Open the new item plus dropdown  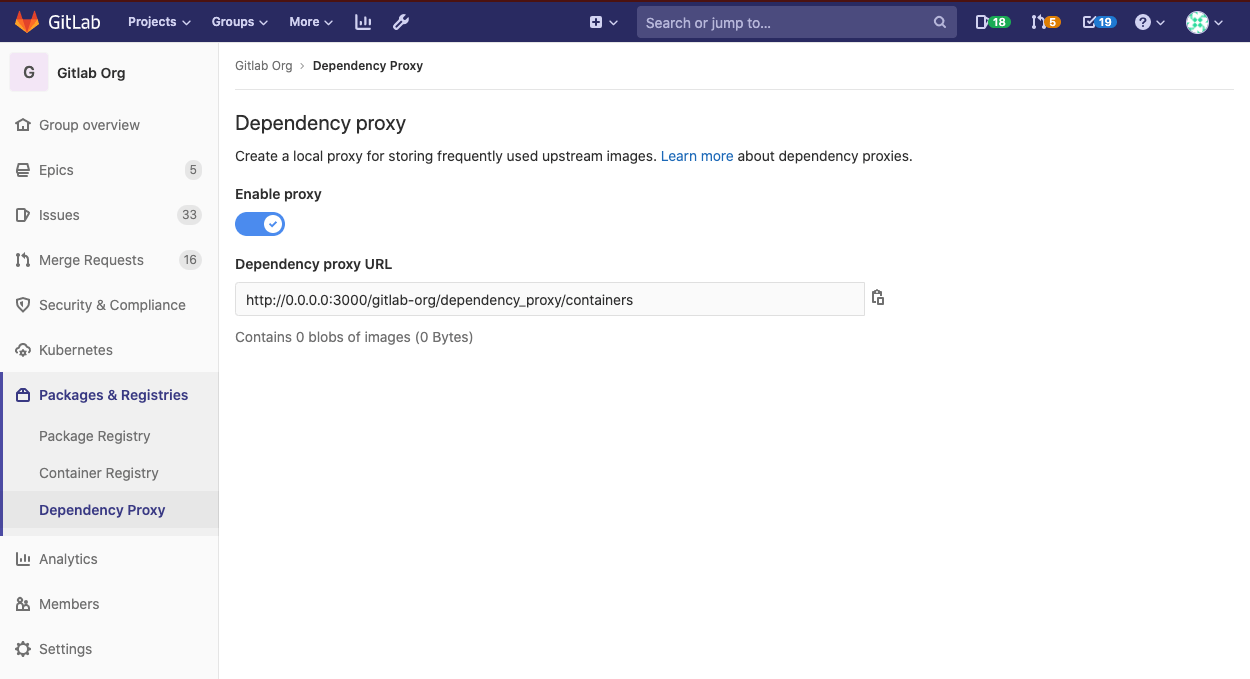[602, 21]
